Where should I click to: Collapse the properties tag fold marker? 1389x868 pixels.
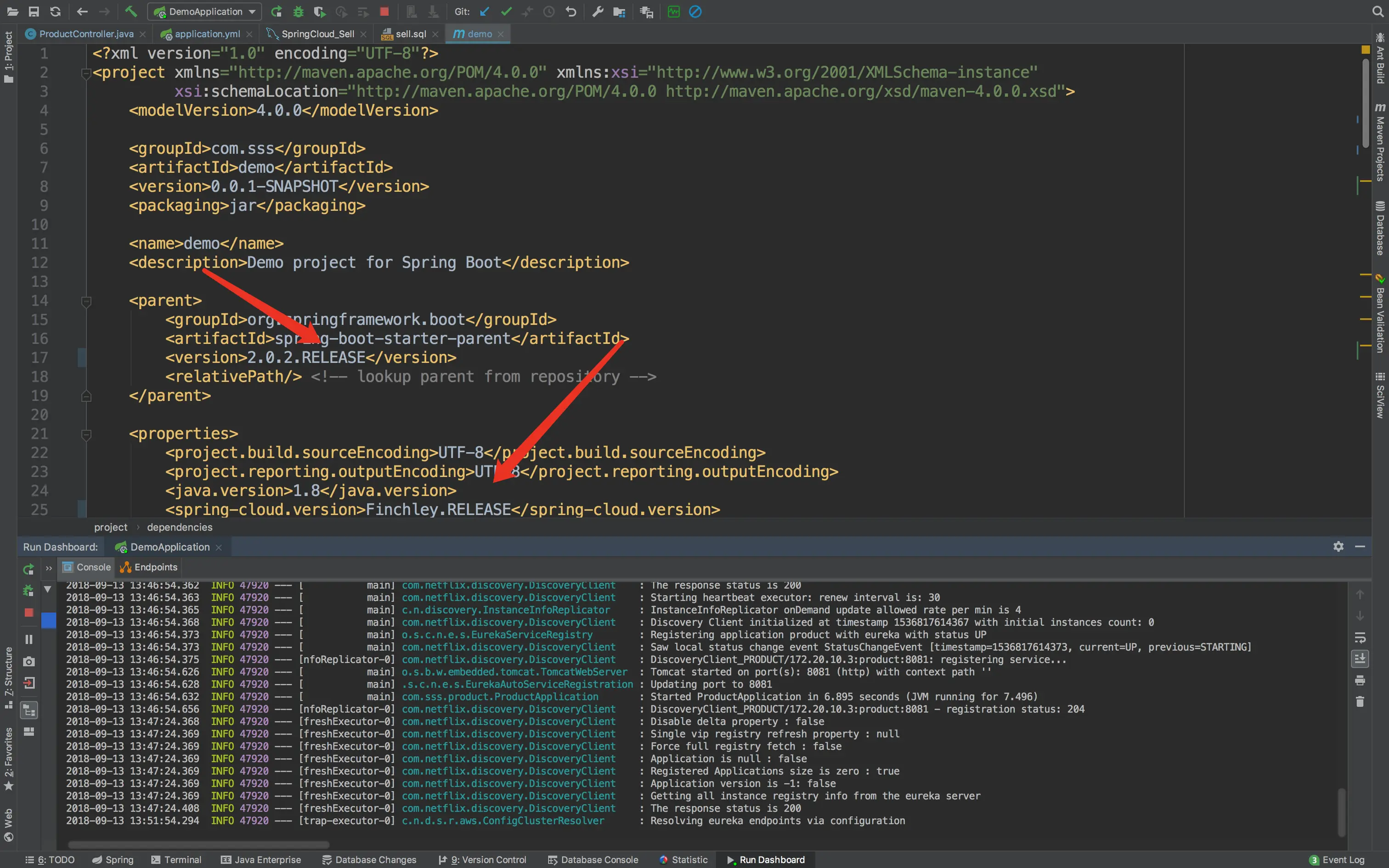point(86,434)
